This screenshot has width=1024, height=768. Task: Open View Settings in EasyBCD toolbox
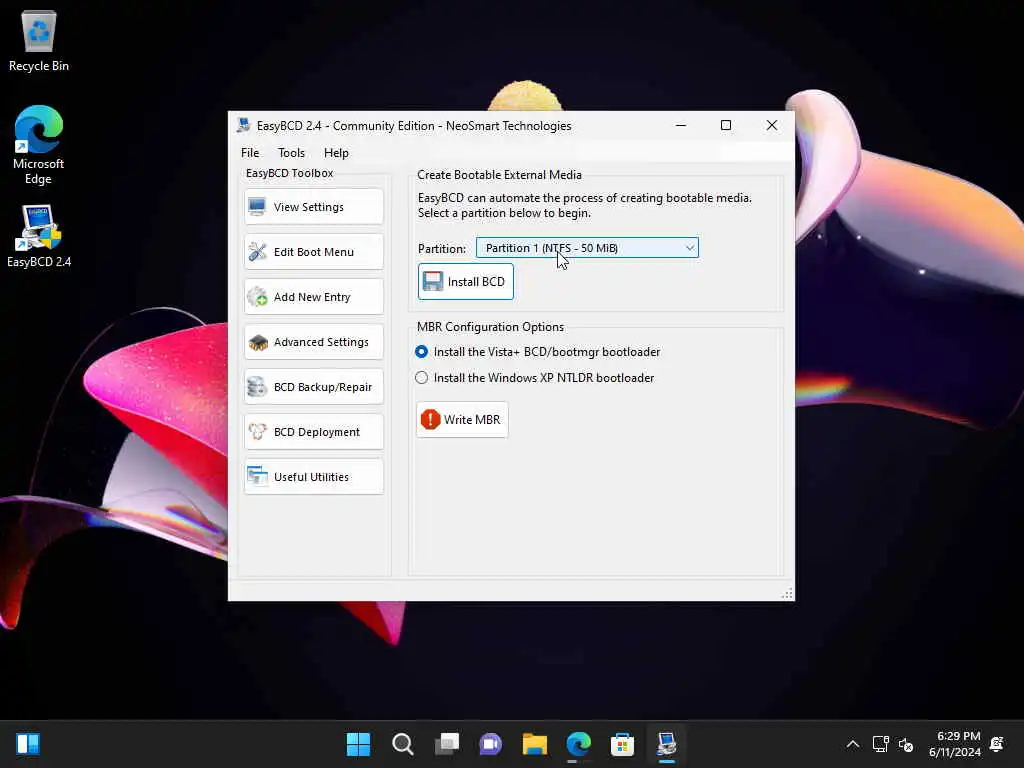[314, 207]
